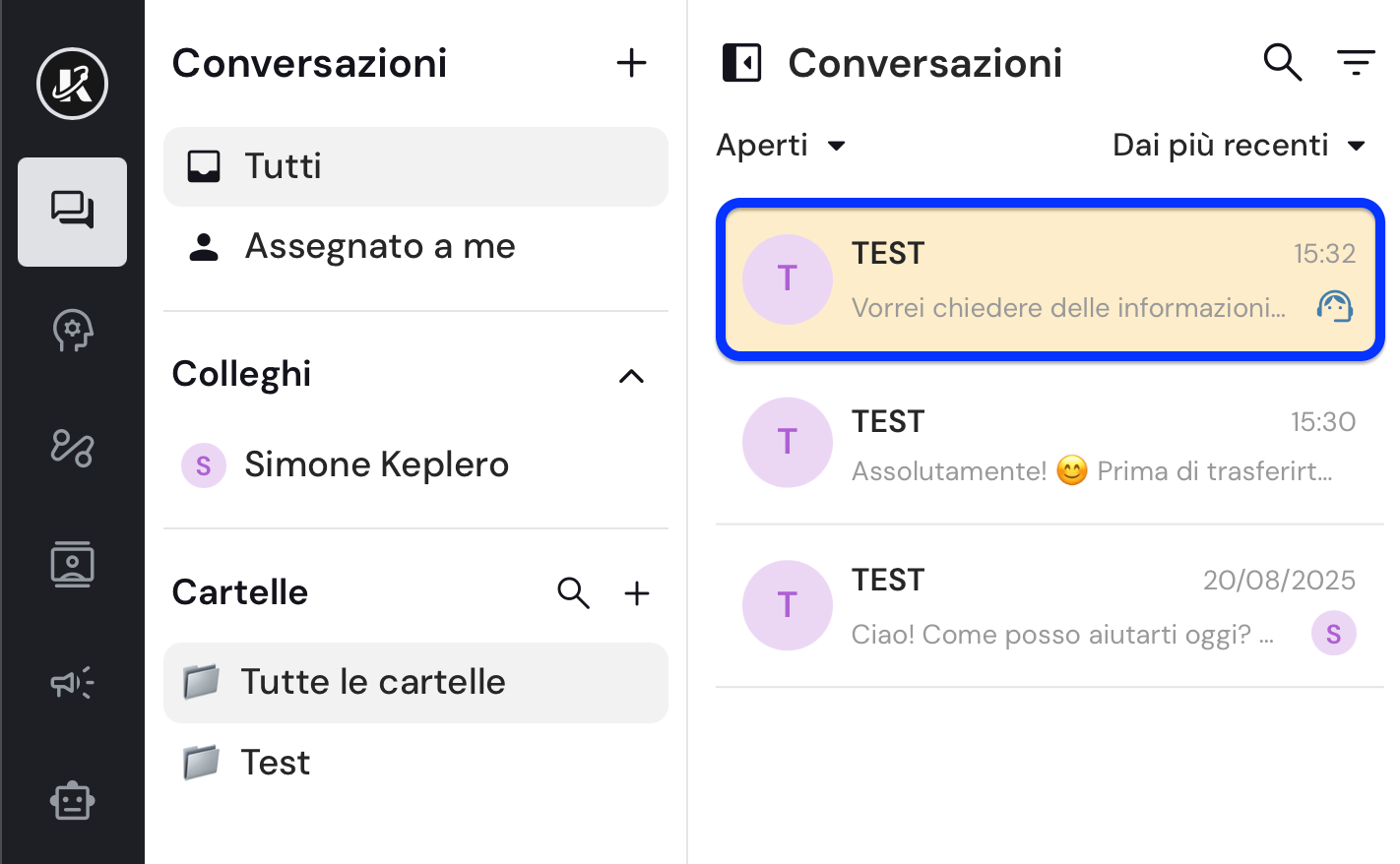Open the conversation filter lines icon
The height and width of the screenshot is (864, 1400).
[1356, 63]
